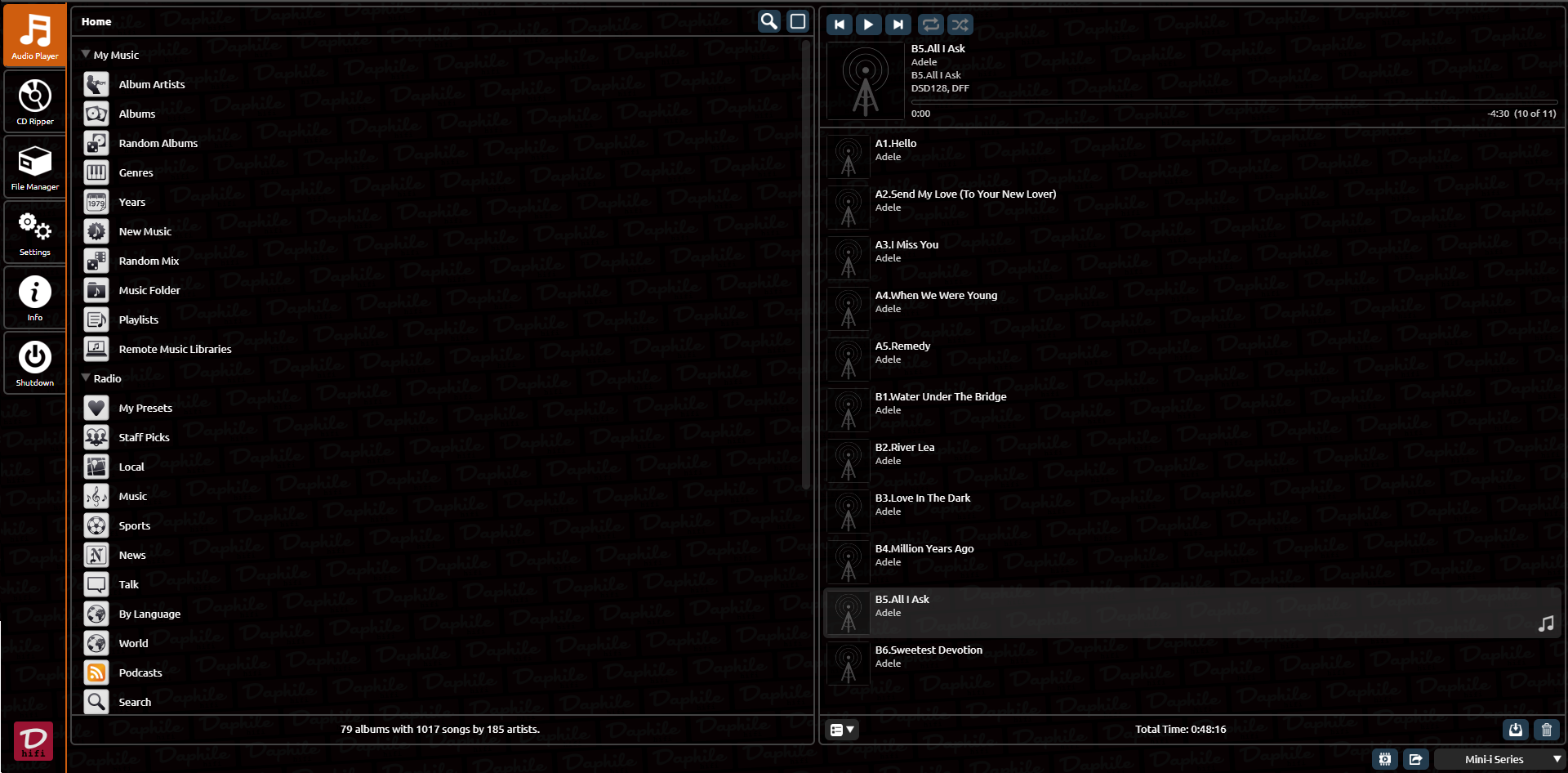The image size is (1568, 773).
Task: Open the Info section
Action: 35,298
